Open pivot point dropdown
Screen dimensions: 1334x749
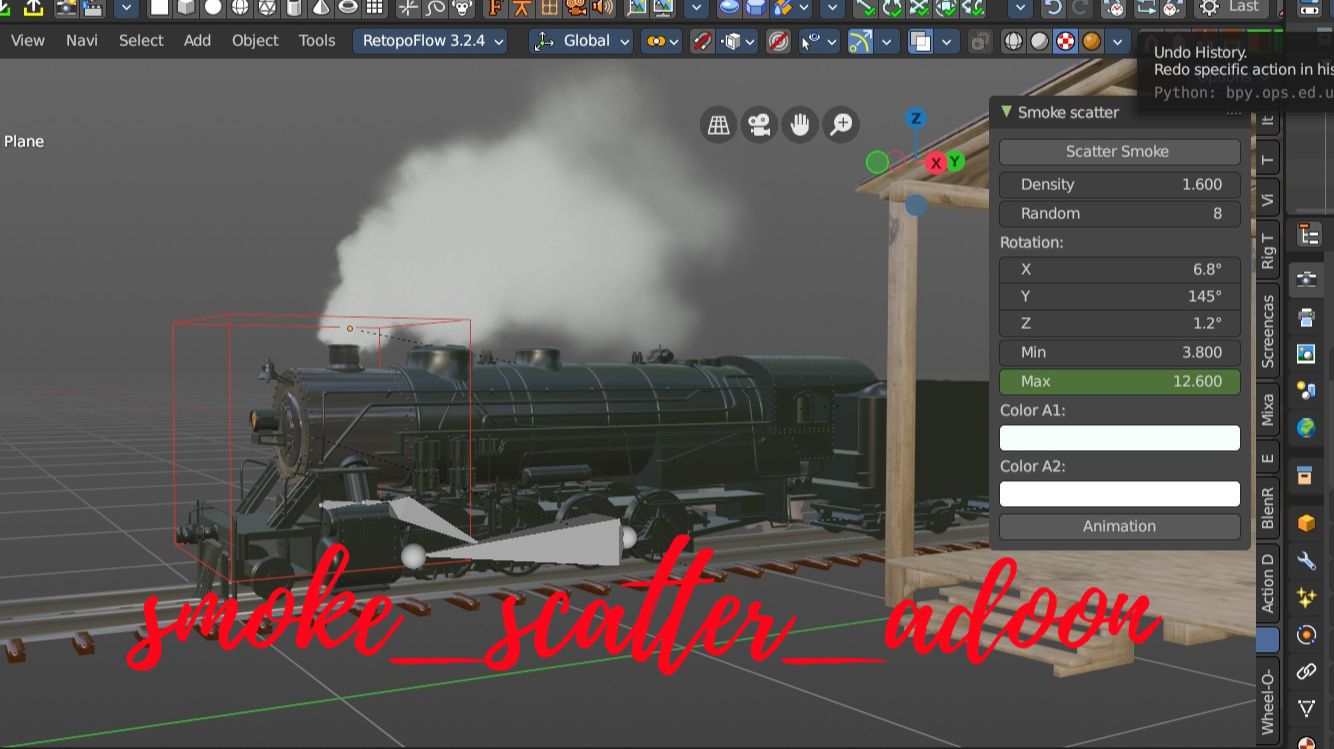pyautogui.click(x=662, y=42)
